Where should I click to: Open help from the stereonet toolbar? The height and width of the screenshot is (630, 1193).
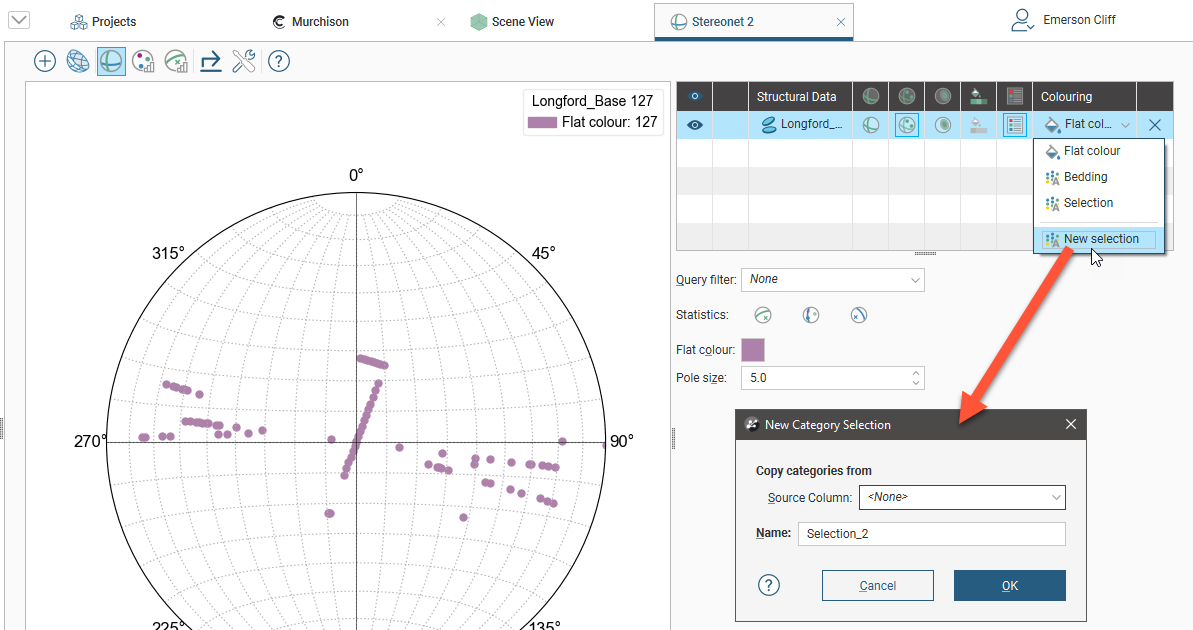(279, 62)
